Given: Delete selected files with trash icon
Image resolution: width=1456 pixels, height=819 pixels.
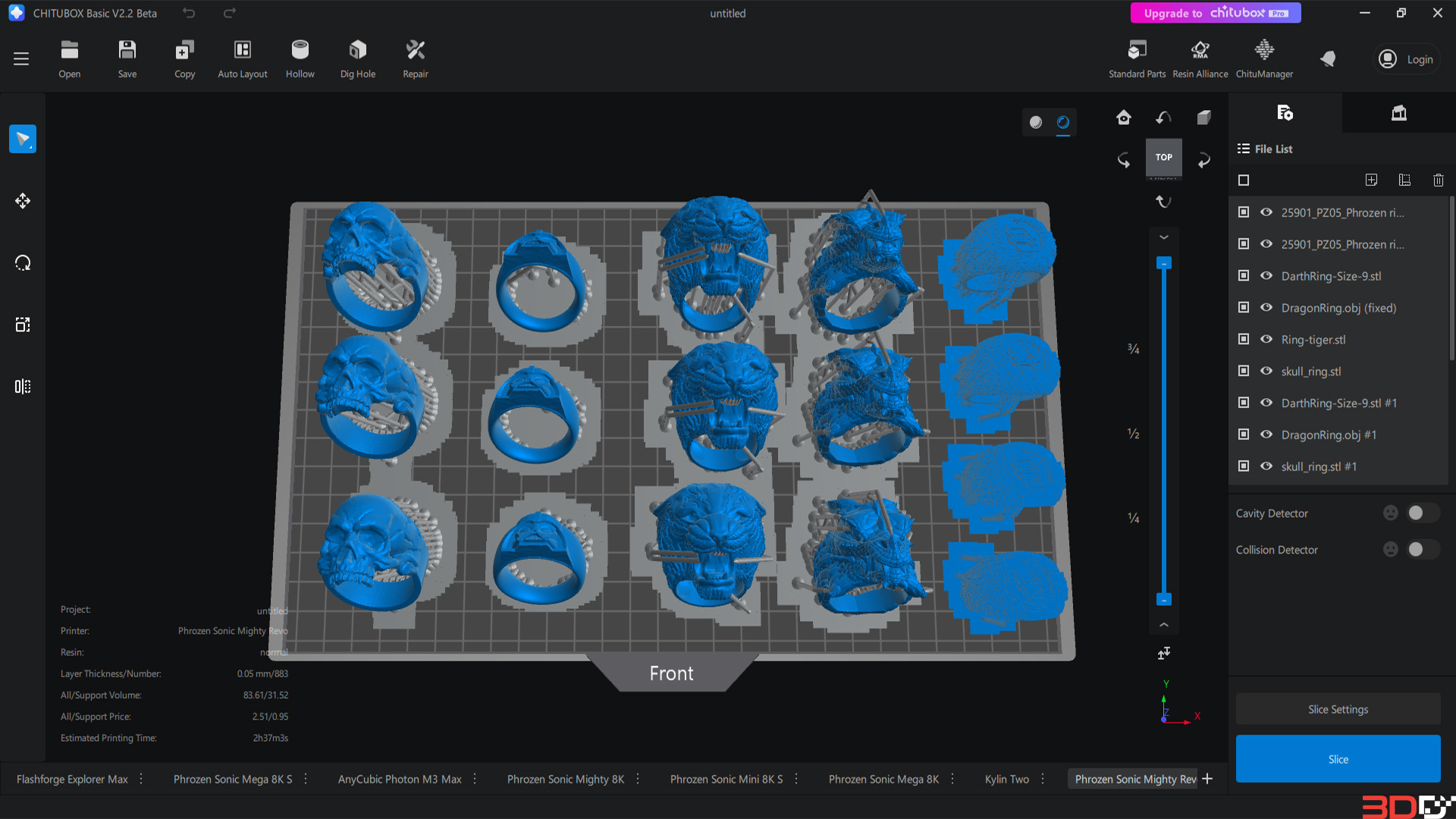Looking at the screenshot, I should click(1439, 180).
